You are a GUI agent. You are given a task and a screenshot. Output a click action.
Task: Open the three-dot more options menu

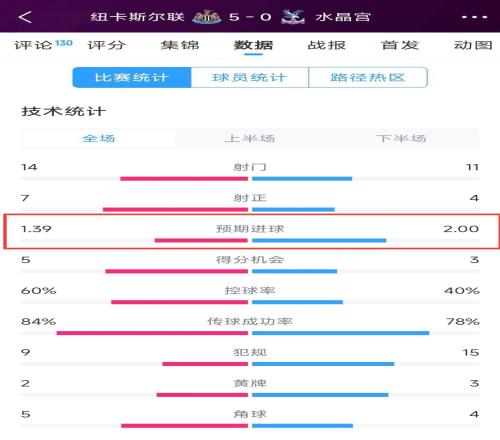[475, 17]
